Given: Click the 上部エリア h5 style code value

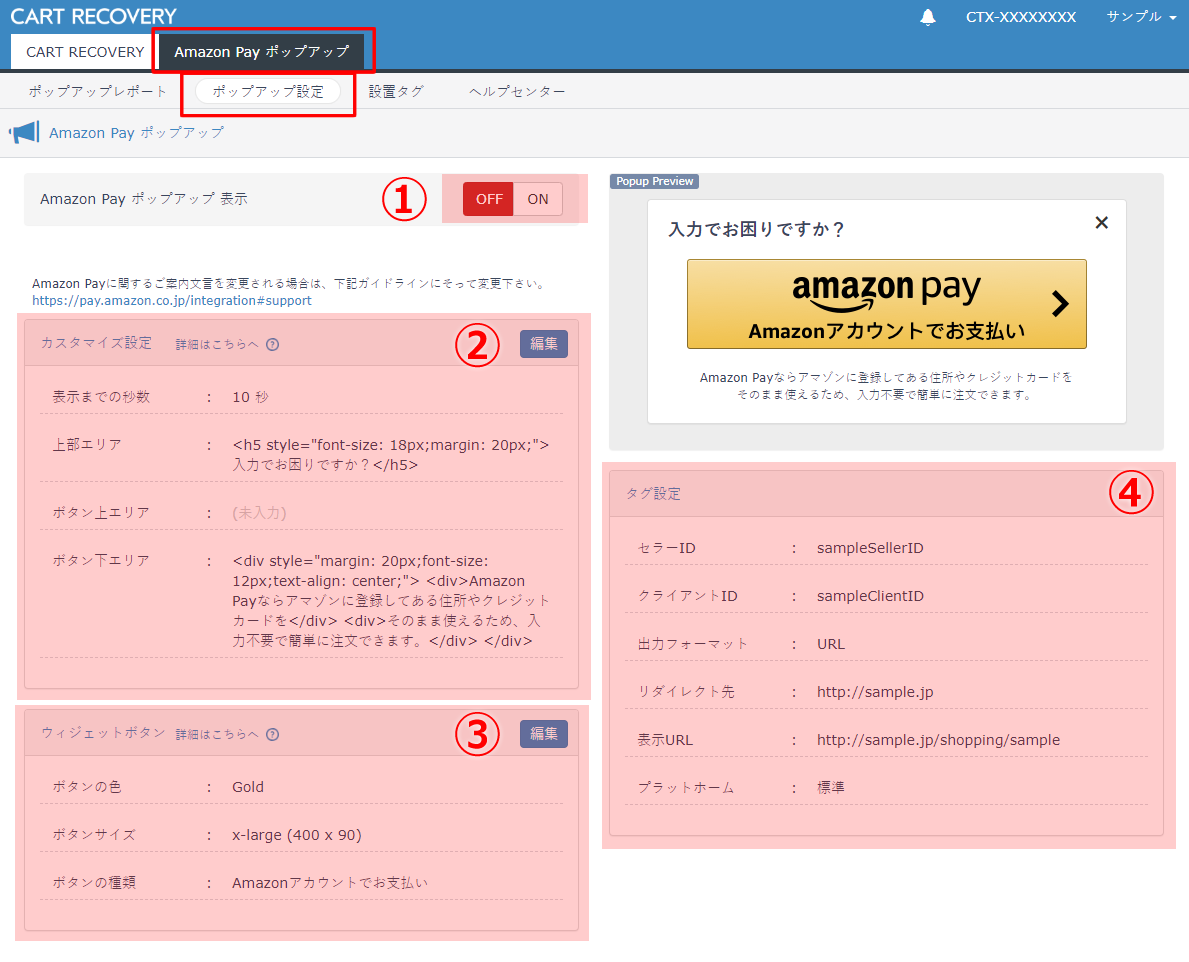Looking at the screenshot, I should coord(391,455).
